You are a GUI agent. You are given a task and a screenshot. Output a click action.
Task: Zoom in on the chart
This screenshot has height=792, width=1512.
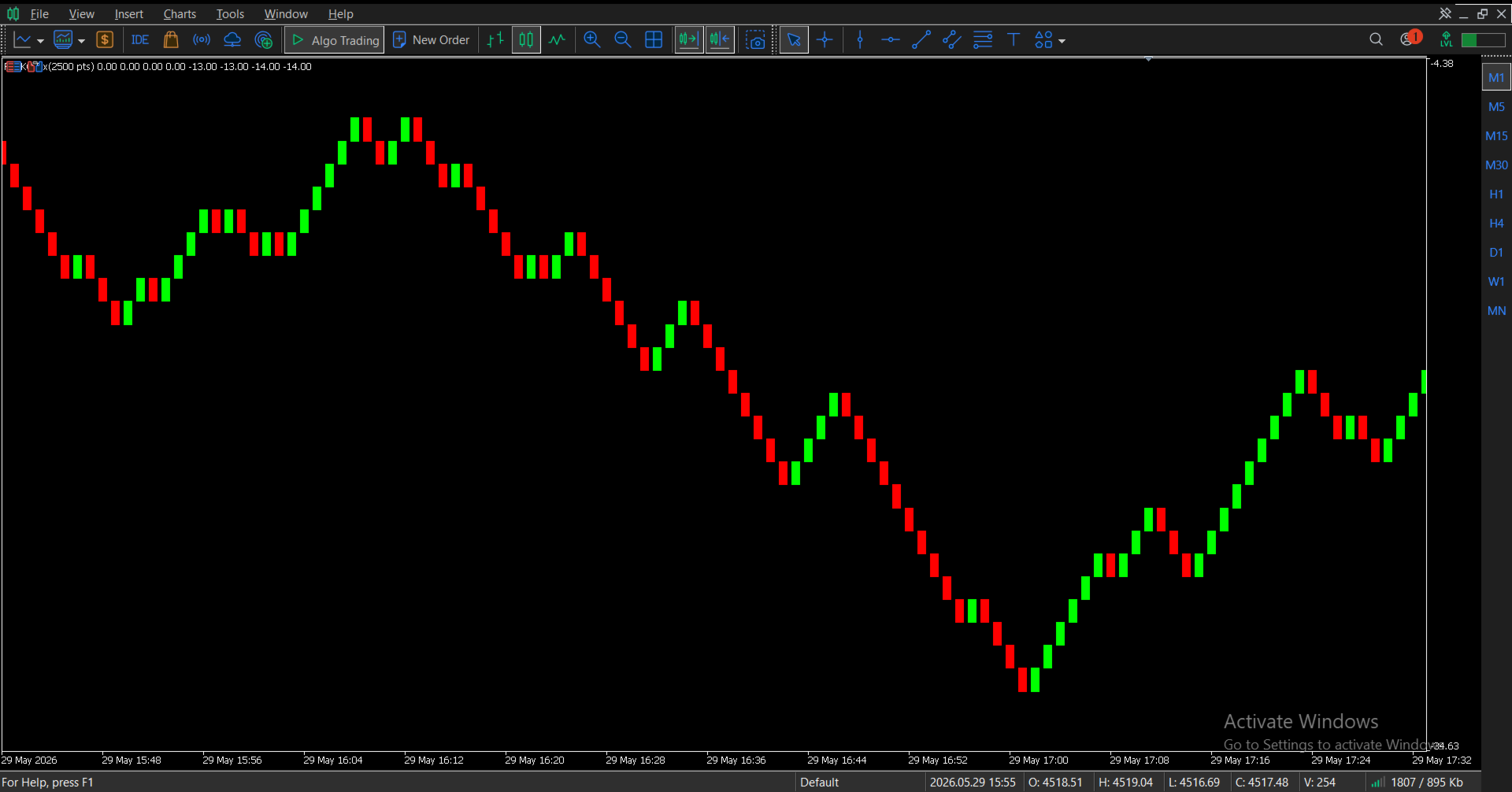coord(592,40)
